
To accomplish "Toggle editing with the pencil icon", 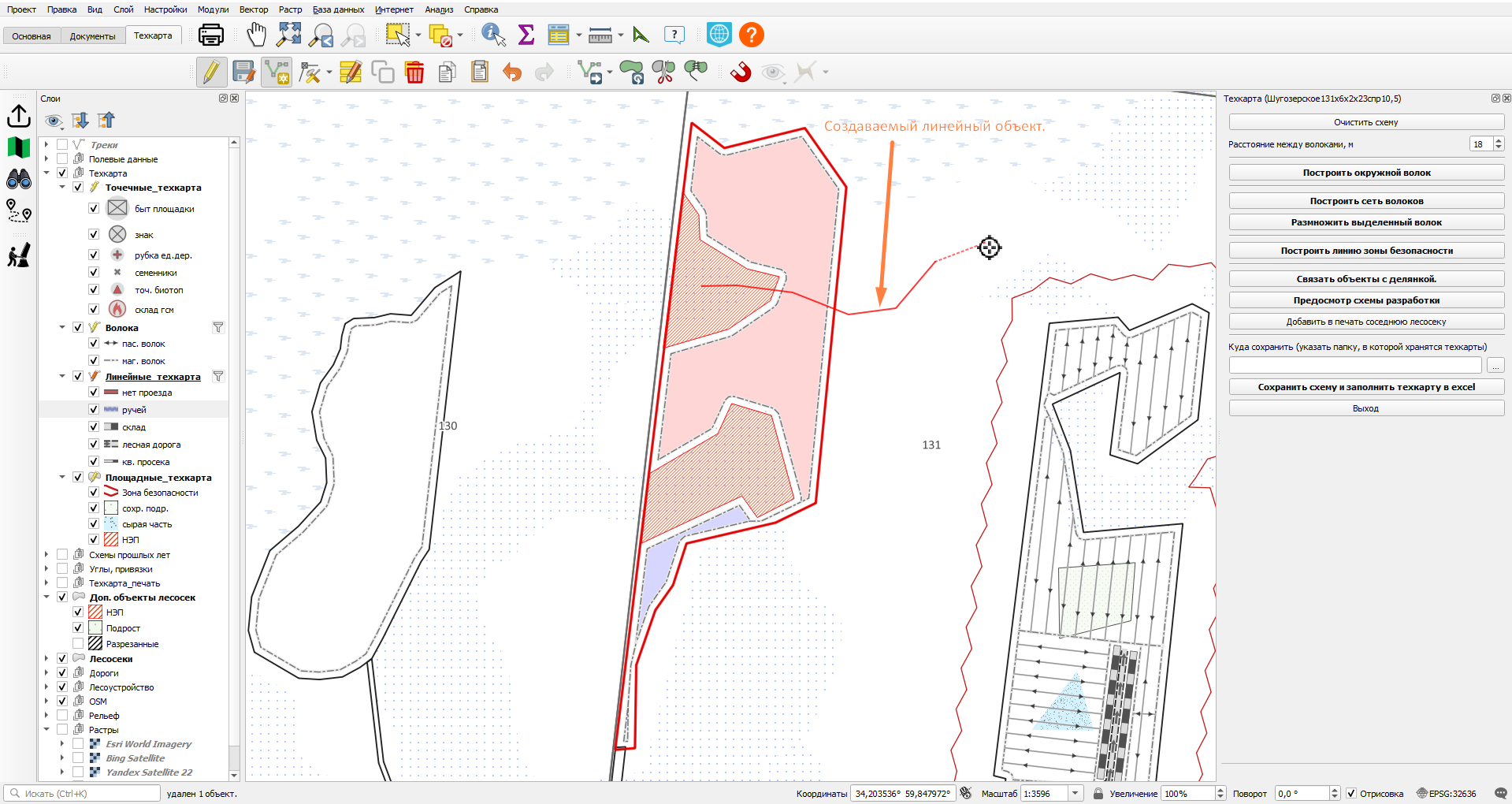I will point(211,73).
